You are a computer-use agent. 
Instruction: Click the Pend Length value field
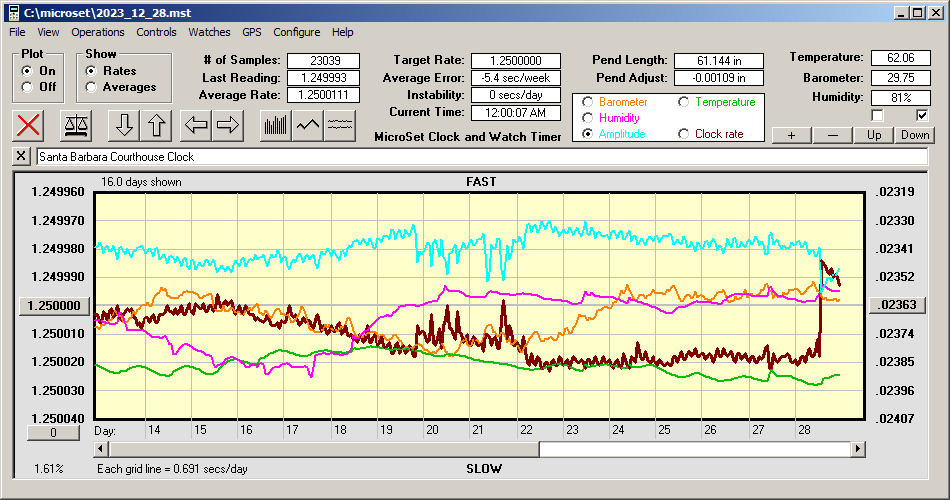719,61
